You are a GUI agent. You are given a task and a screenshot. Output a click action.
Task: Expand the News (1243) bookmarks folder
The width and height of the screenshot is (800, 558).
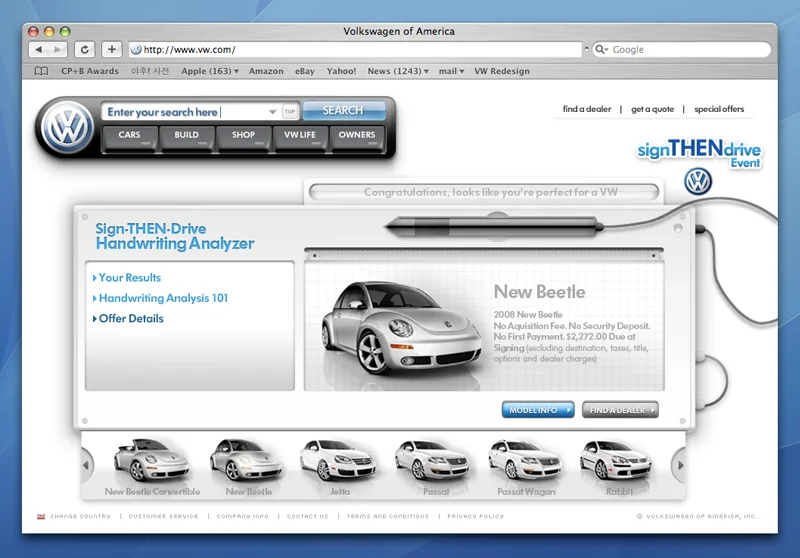[398, 71]
